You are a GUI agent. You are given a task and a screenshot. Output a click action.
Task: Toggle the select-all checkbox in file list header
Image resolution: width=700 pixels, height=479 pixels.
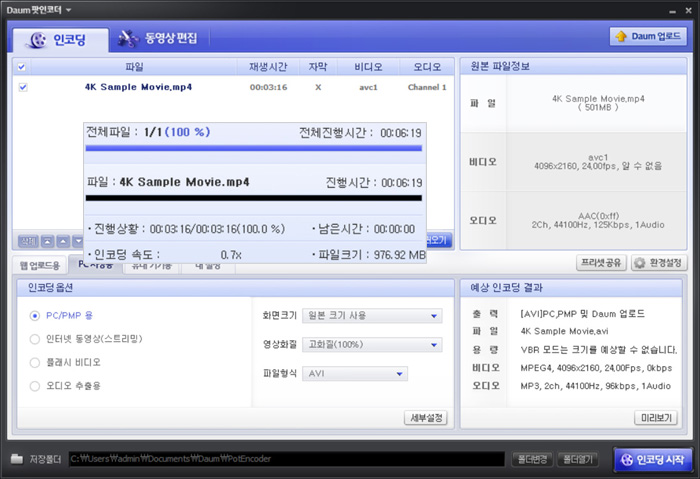point(21,67)
